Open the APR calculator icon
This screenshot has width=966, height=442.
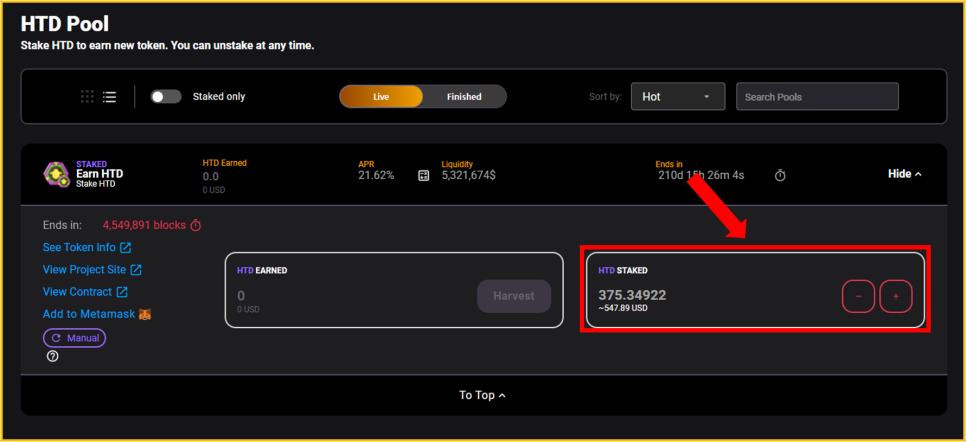423,176
